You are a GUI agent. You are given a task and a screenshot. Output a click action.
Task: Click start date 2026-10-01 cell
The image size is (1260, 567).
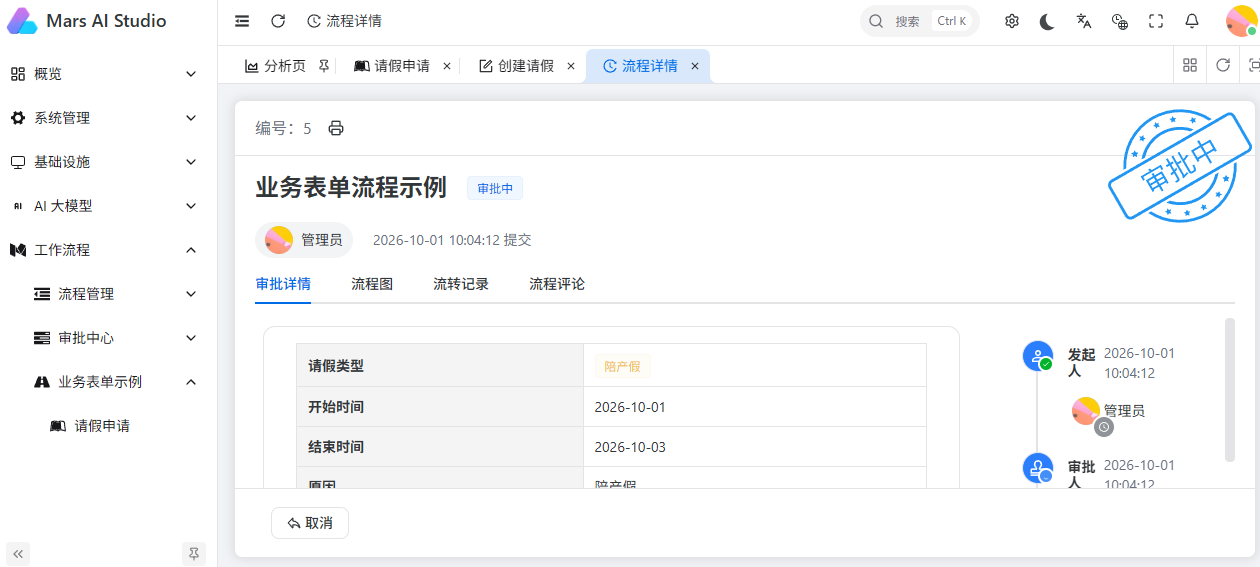[x=755, y=407]
